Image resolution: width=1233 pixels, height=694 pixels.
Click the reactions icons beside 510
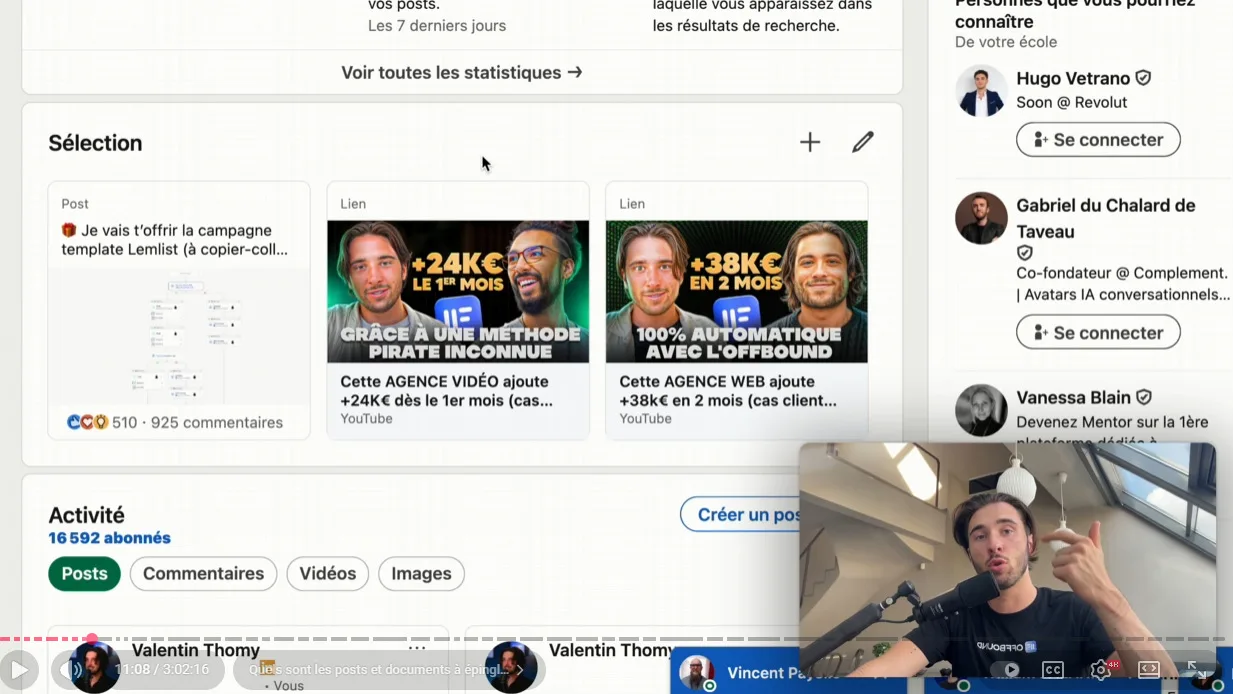pos(87,422)
